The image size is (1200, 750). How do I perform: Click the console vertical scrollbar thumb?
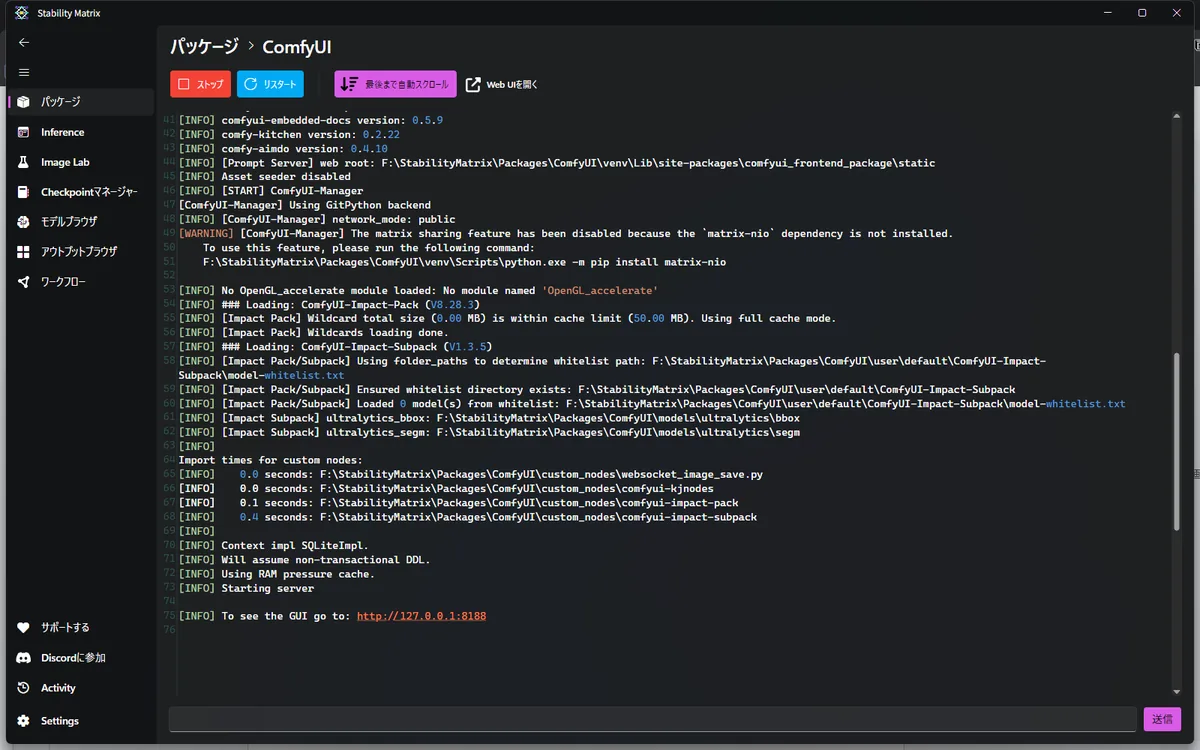[1177, 440]
